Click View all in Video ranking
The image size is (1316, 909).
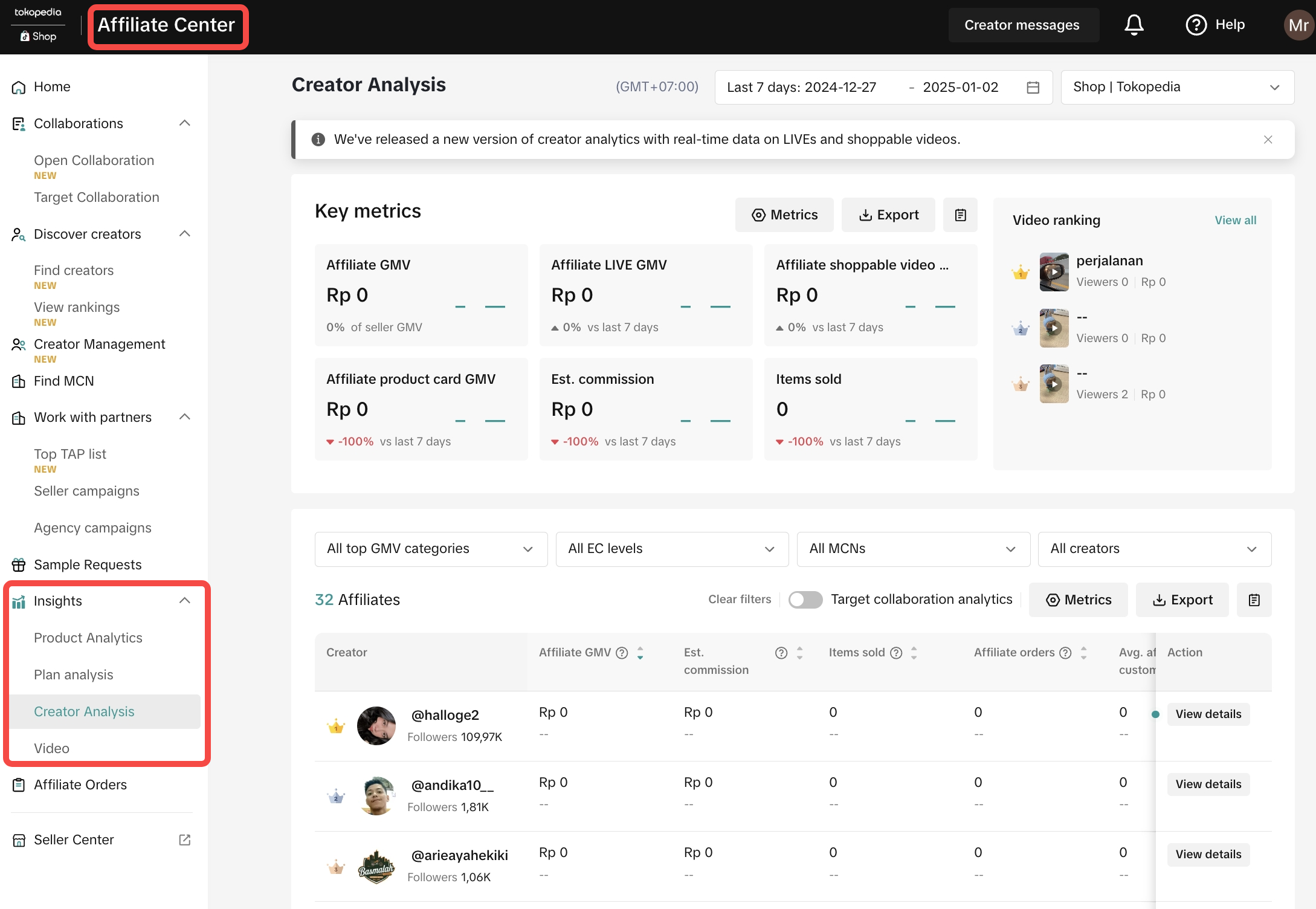[1235, 221]
